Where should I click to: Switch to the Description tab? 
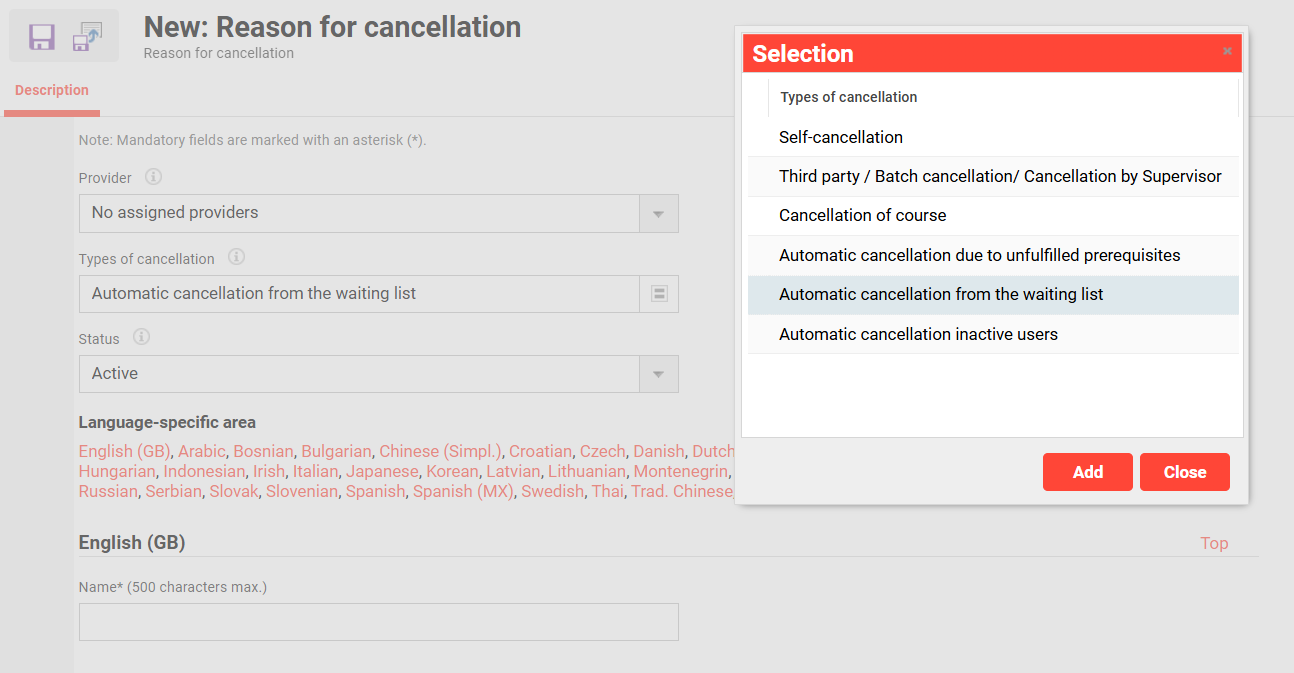51,90
